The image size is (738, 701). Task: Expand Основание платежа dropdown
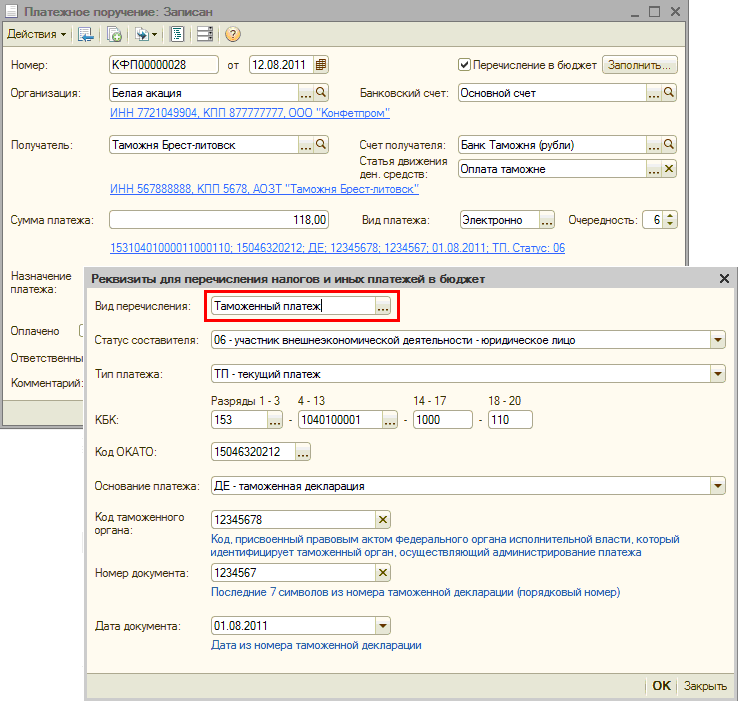coord(717,486)
